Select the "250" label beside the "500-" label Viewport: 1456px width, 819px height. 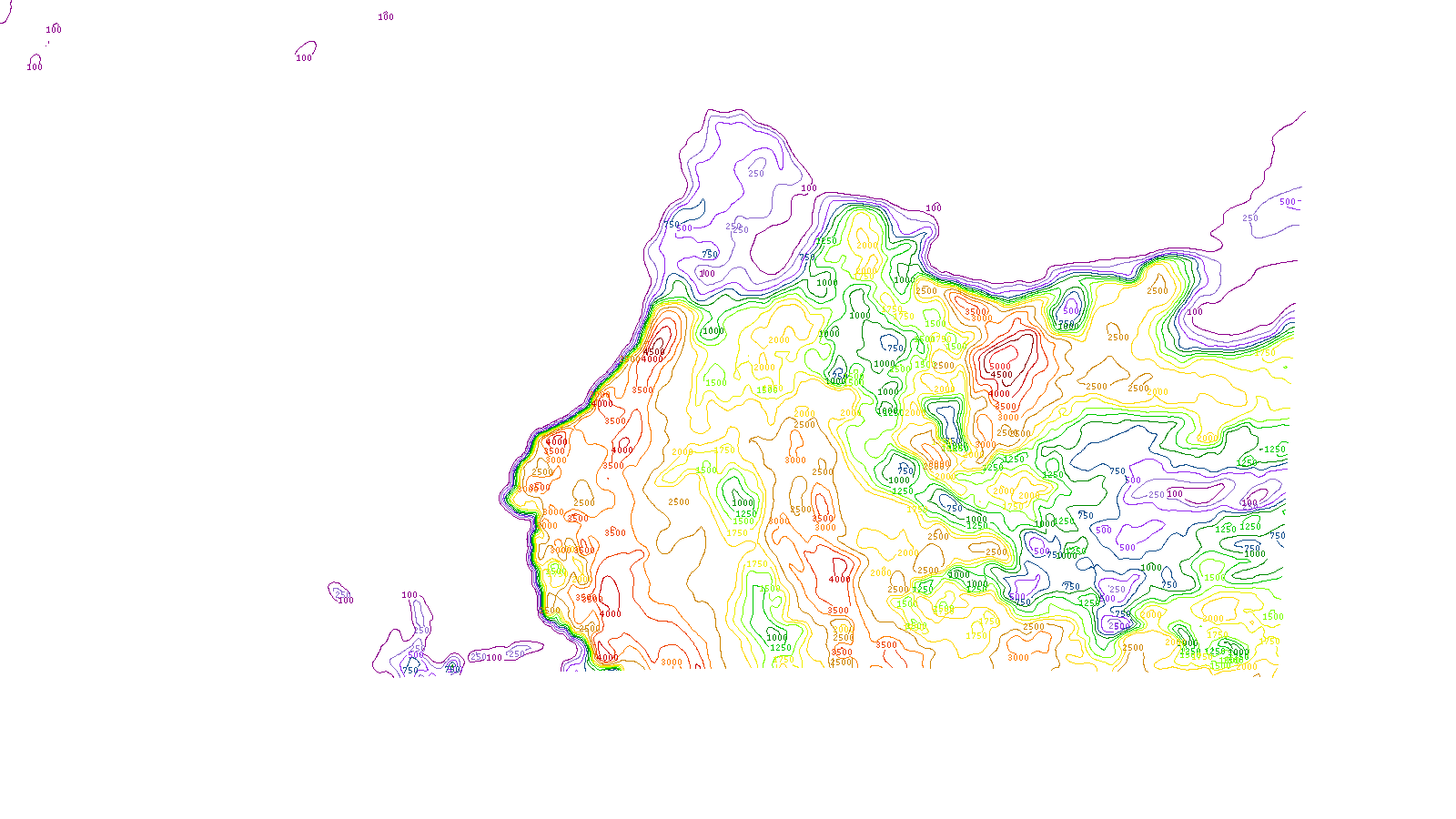click(1250, 218)
